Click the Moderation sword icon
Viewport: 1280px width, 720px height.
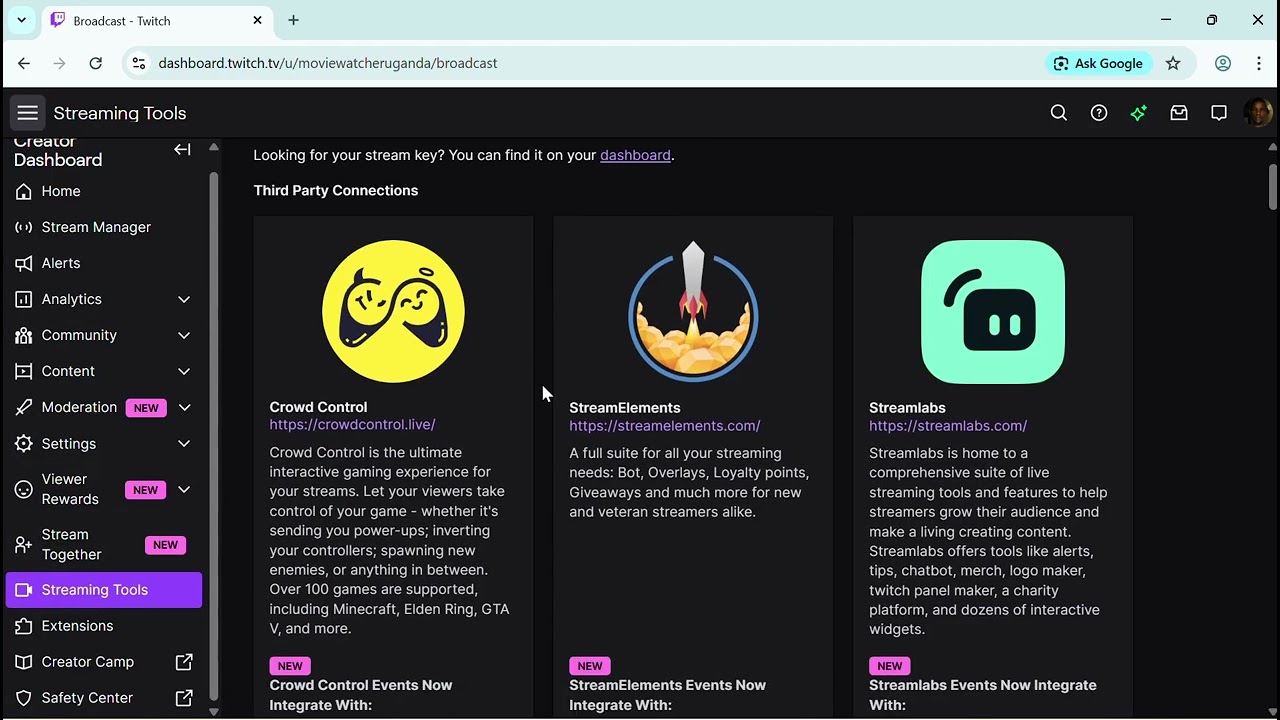(24, 407)
